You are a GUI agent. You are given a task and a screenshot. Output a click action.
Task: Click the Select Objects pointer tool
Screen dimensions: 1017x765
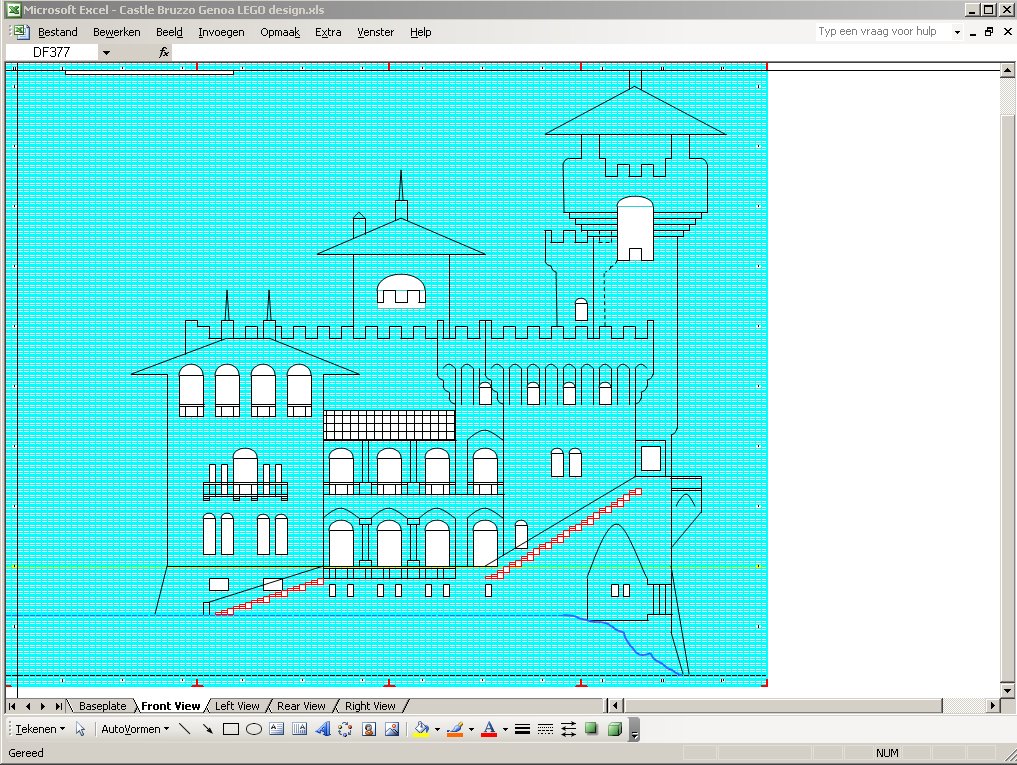pos(81,729)
